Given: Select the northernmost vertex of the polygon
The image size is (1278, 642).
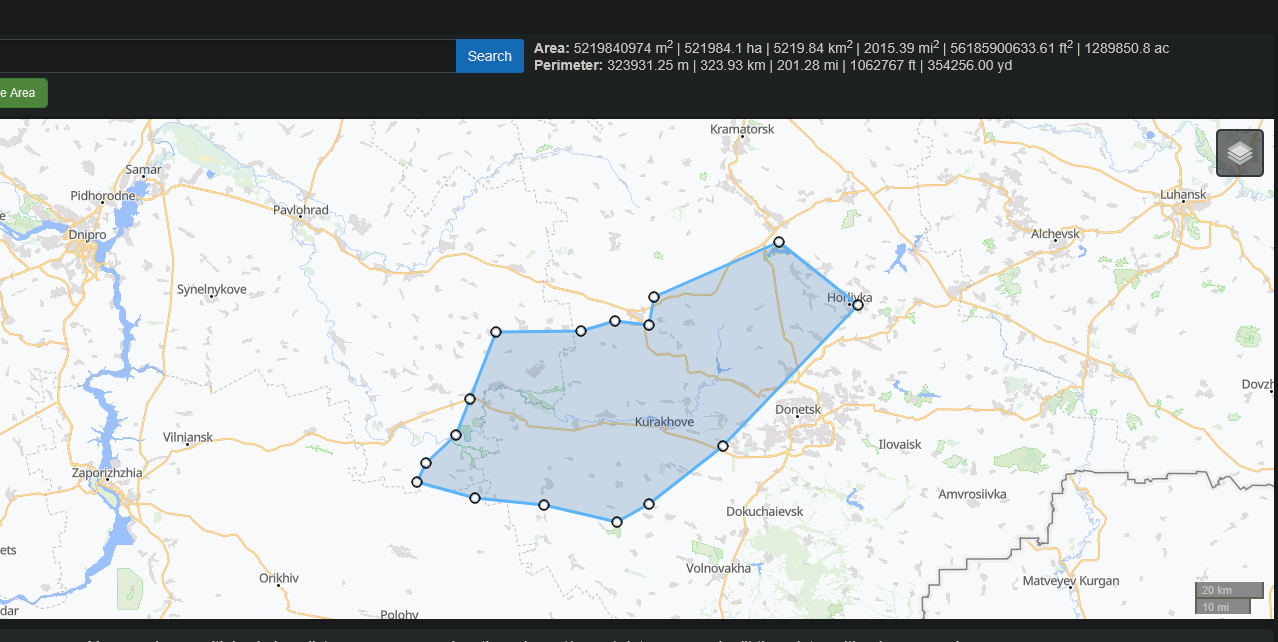Looking at the screenshot, I should (x=779, y=242).
